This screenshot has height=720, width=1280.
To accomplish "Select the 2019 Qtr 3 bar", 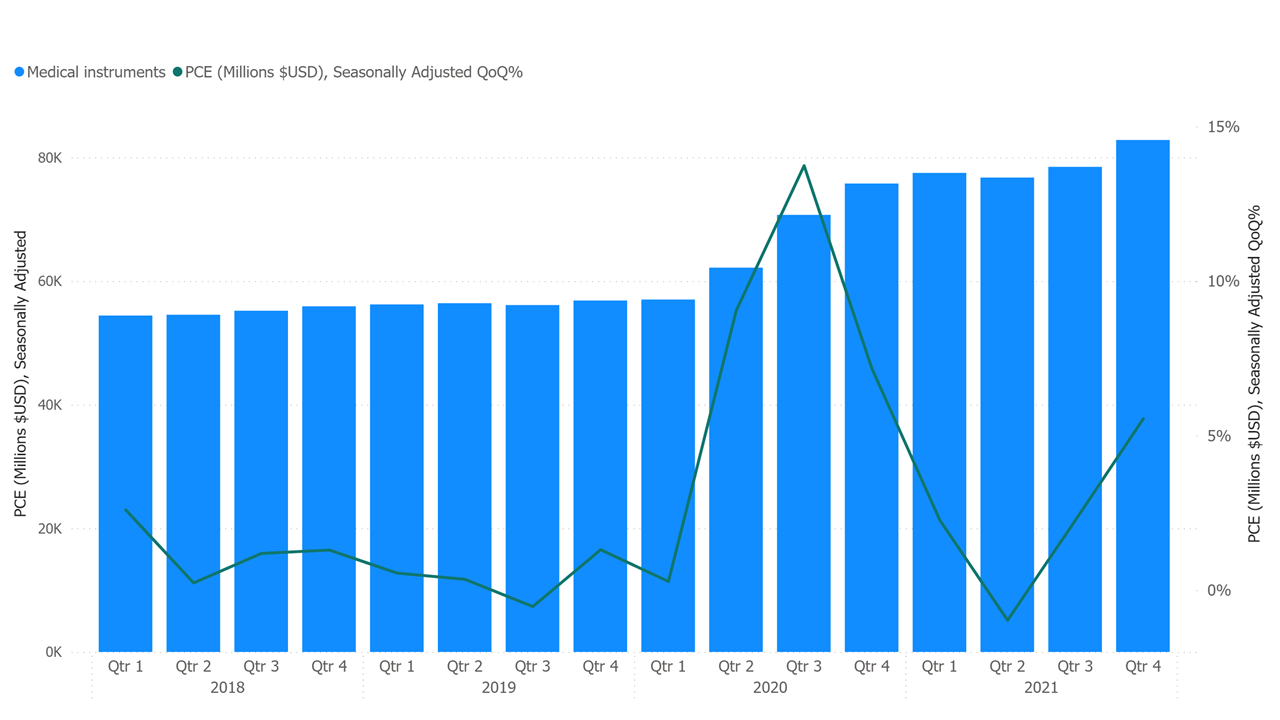I will click(532, 478).
